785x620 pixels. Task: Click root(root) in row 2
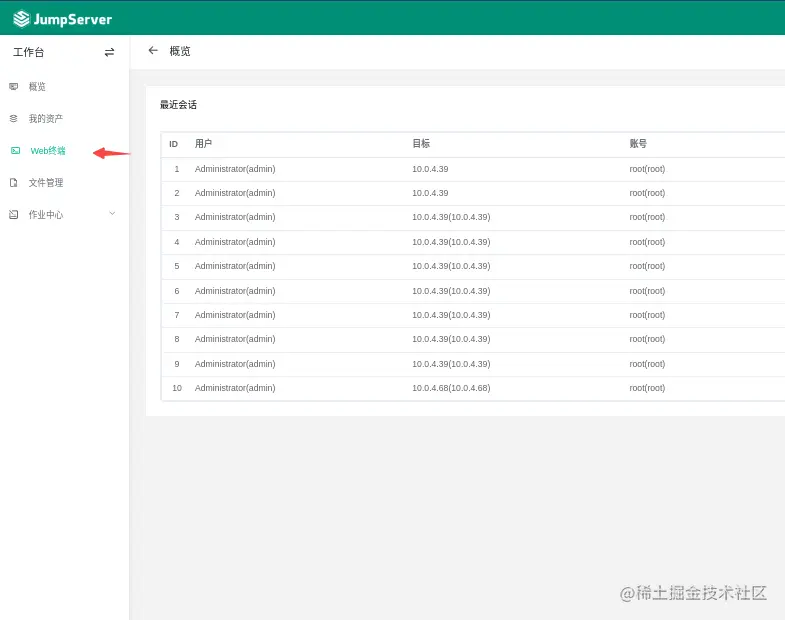647,193
